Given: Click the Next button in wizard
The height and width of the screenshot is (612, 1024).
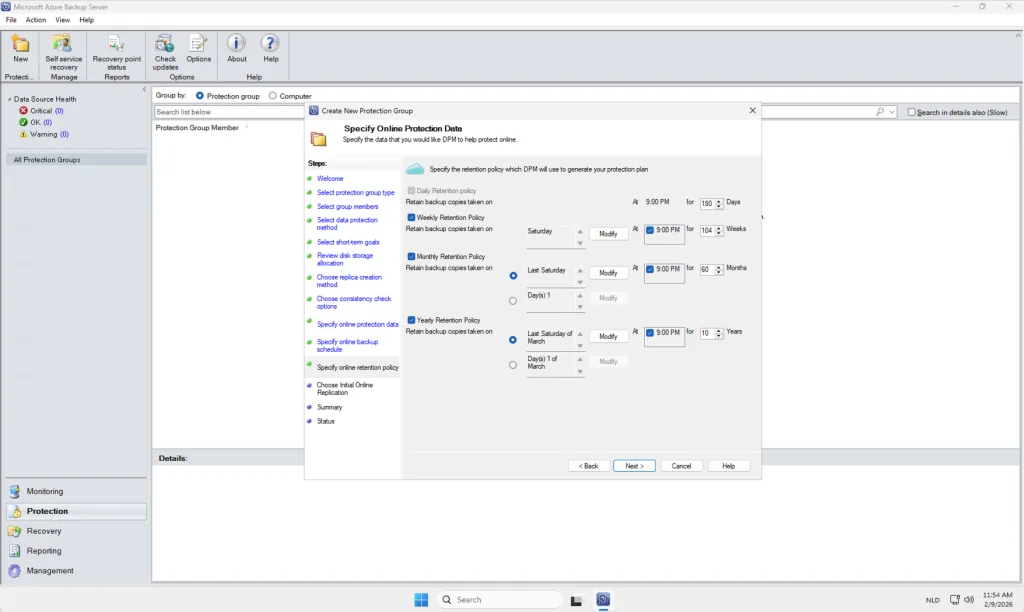Looking at the screenshot, I should click(634, 466).
